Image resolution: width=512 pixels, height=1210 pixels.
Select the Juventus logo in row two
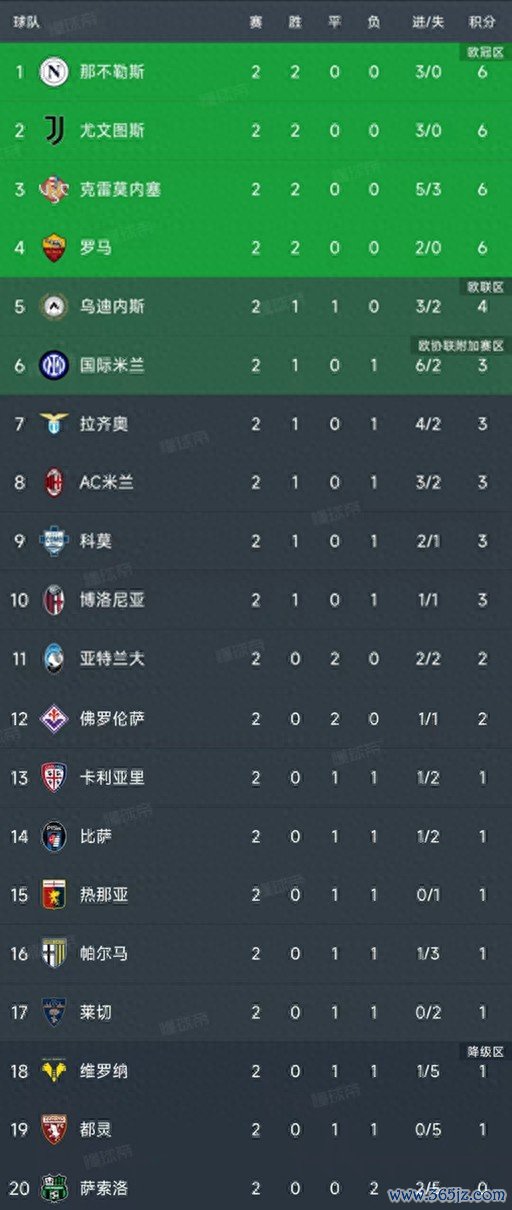(53, 130)
